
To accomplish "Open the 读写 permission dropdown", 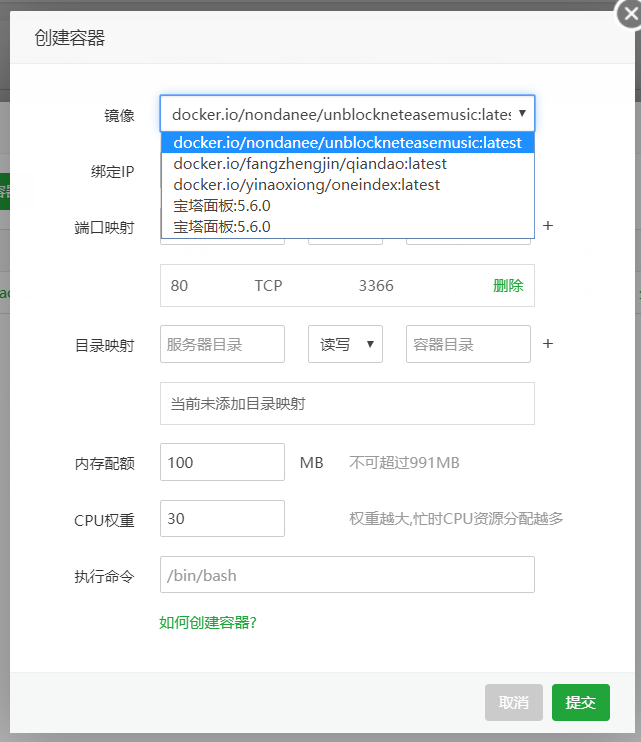I will click(345, 344).
